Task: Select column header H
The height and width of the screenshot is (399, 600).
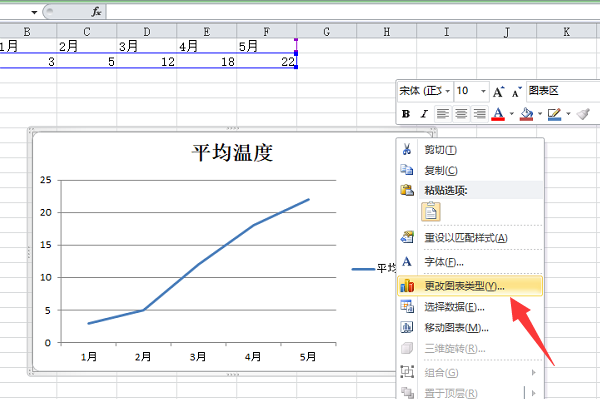Action: (x=386, y=32)
